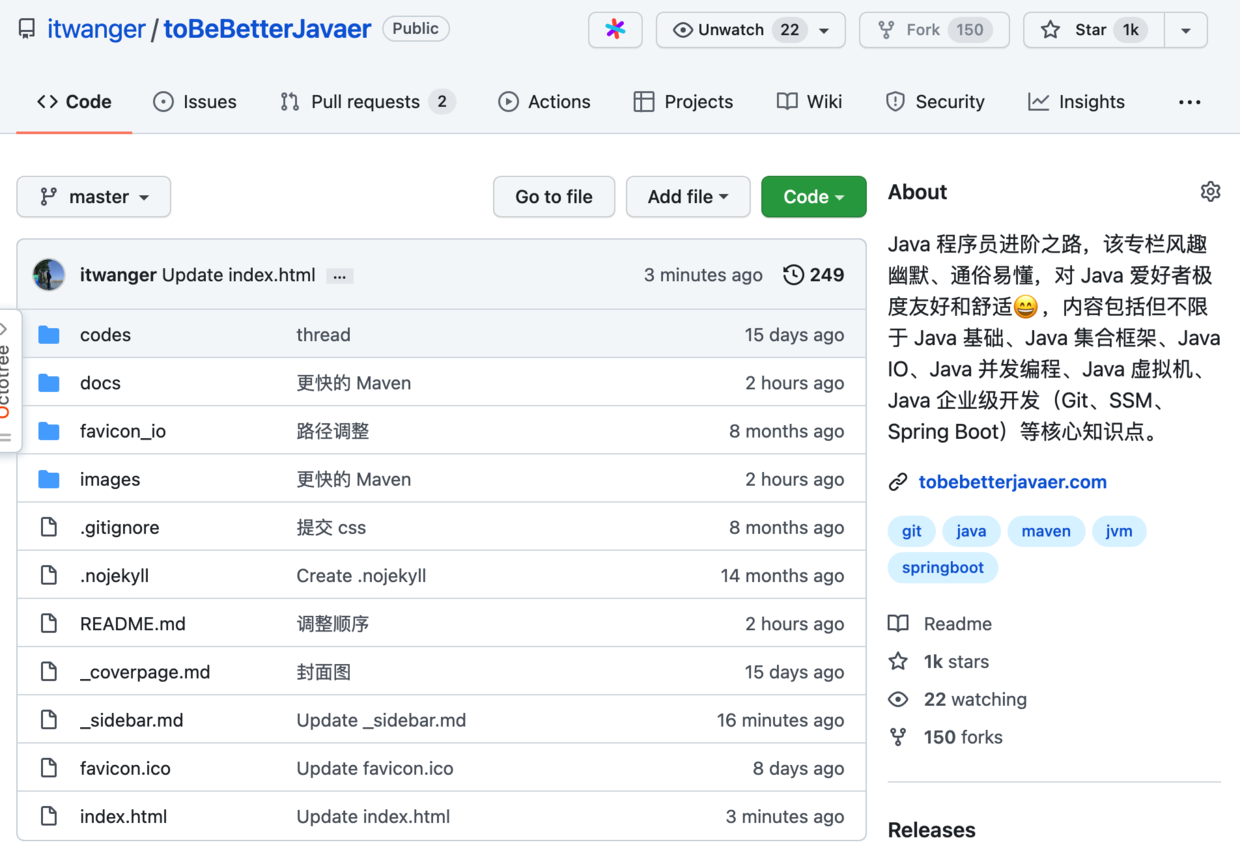This screenshot has width=1240, height=849.
Task: Open the tobebetterjavaer.com website link
Action: coord(1012,482)
